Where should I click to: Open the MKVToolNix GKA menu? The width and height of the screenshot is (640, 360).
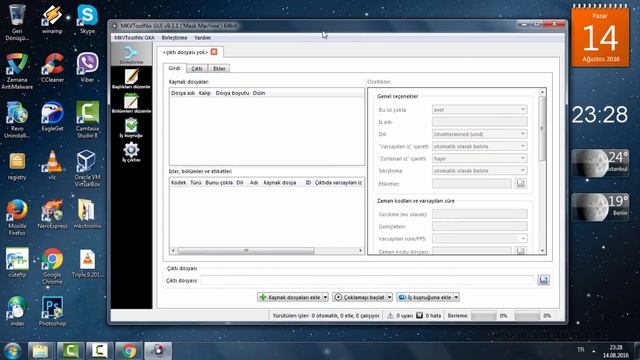(134, 38)
